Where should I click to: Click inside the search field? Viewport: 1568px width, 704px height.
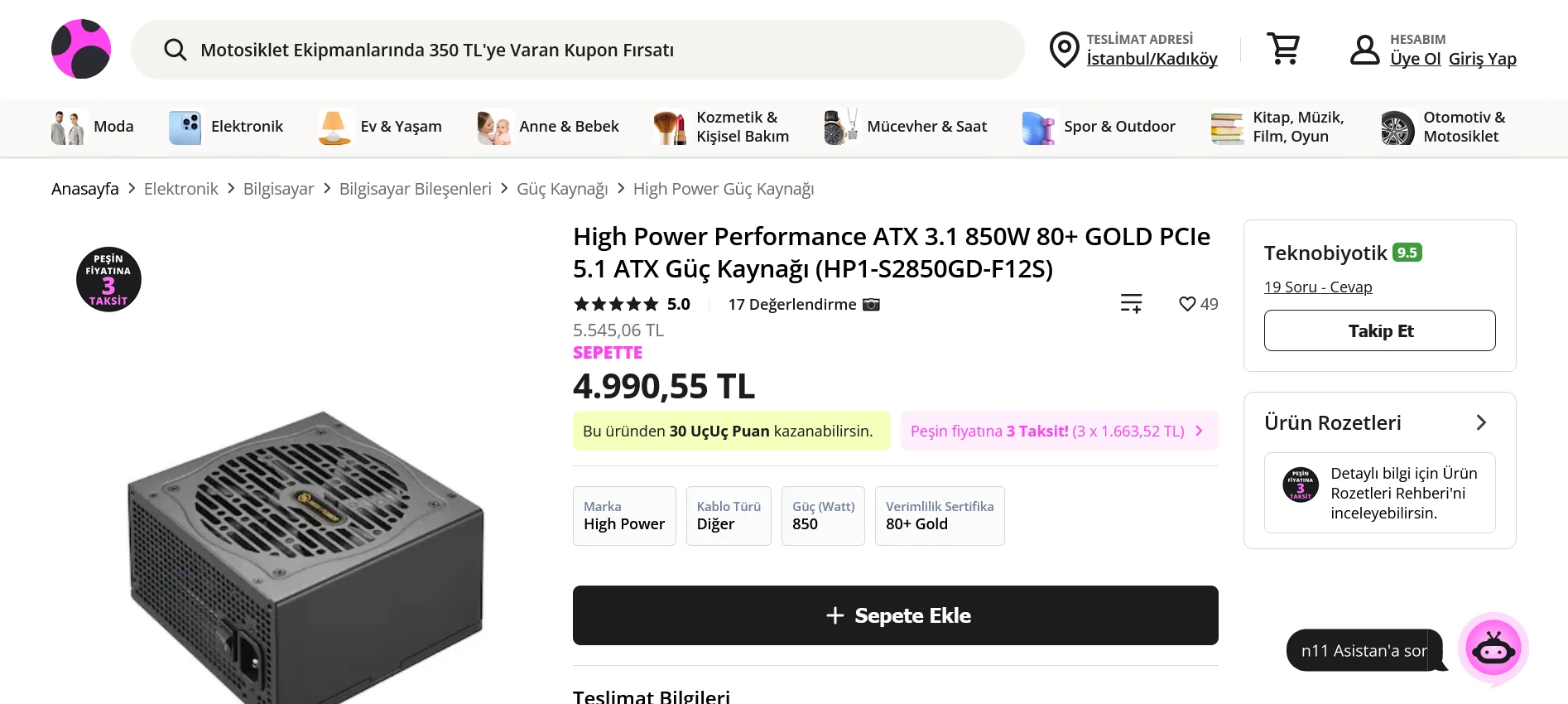click(580, 50)
